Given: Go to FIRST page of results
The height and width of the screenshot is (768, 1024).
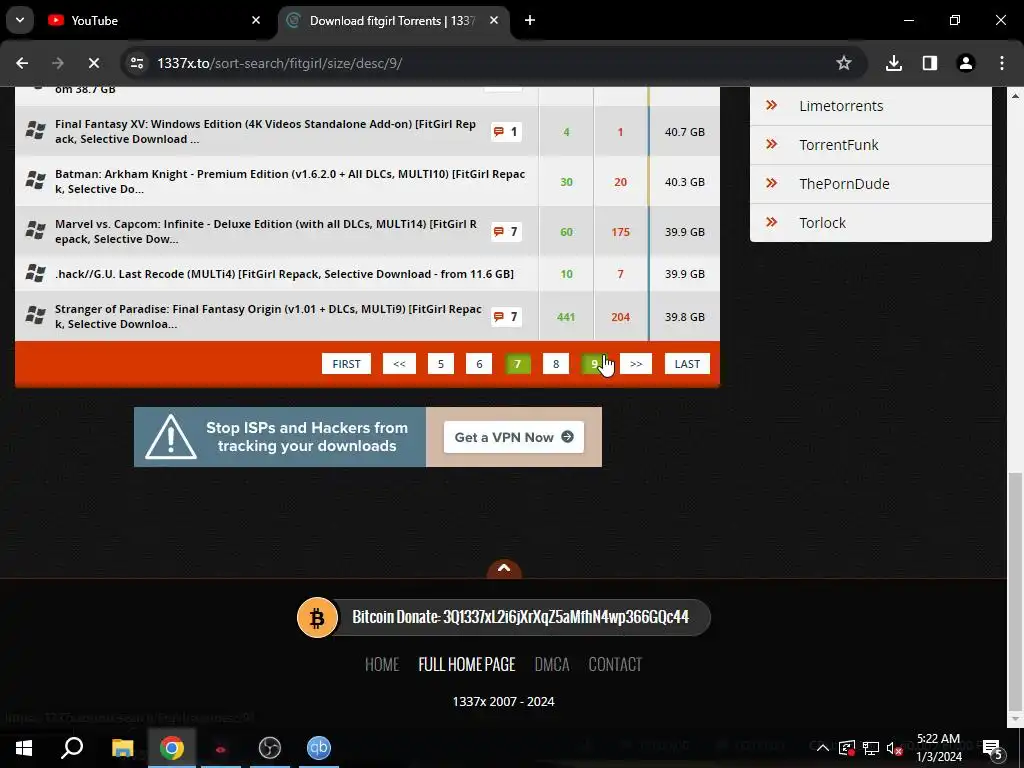Looking at the screenshot, I should tap(346, 364).
